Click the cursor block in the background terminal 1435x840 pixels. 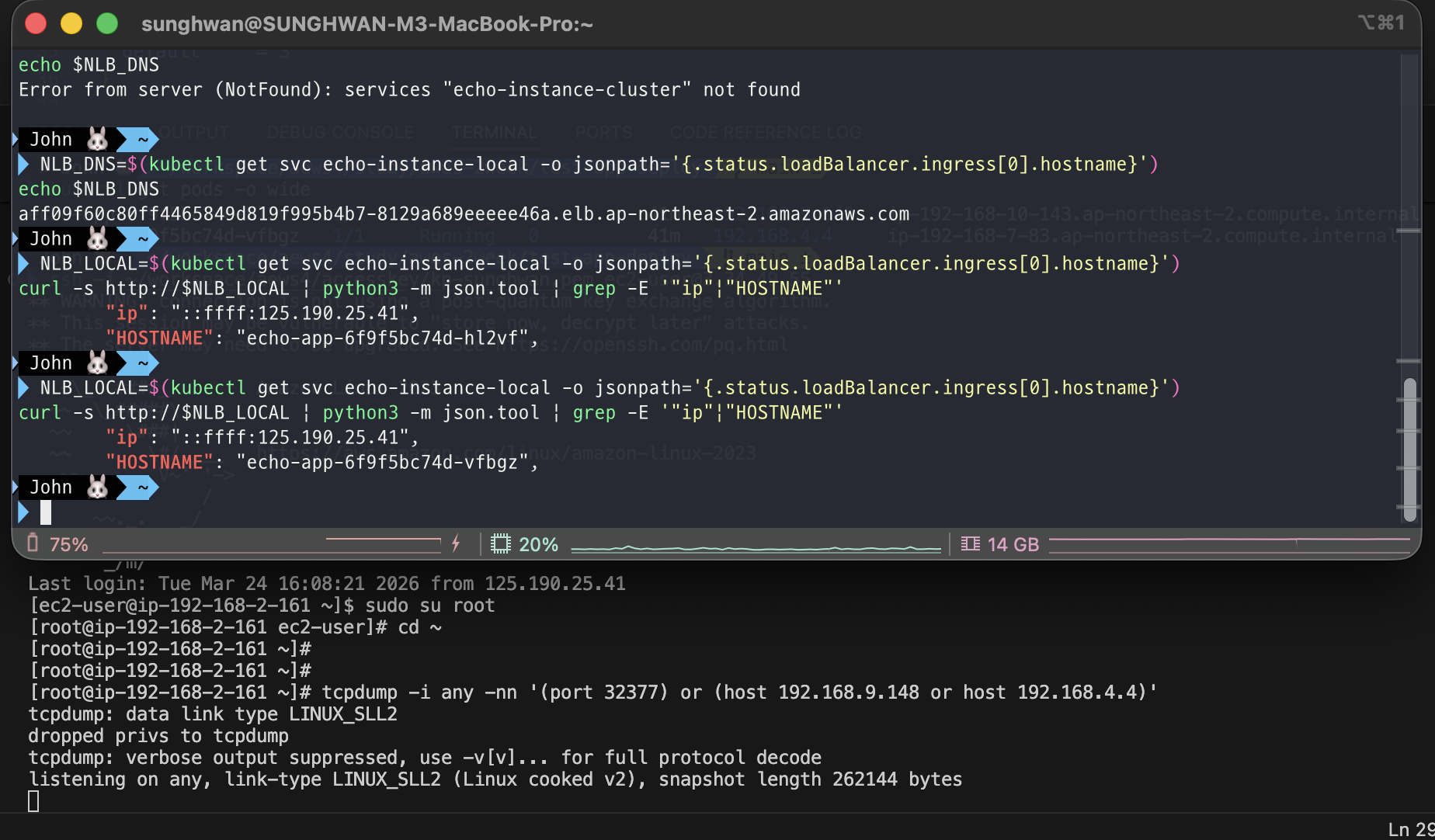(33, 800)
